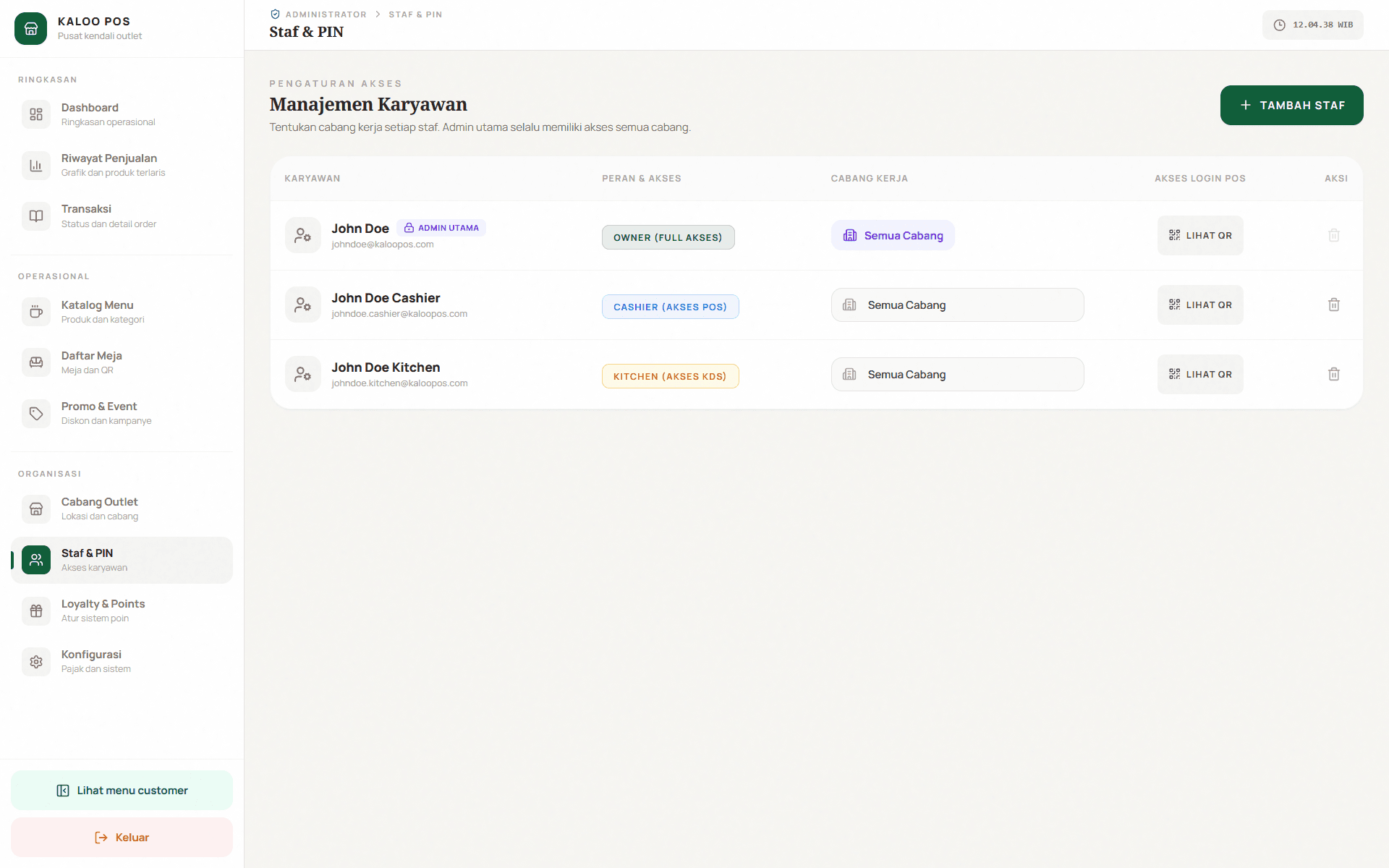This screenshot has width=1389, height=868.
Task: Log out with the Keluar button
Action: [x=122, y=837]
